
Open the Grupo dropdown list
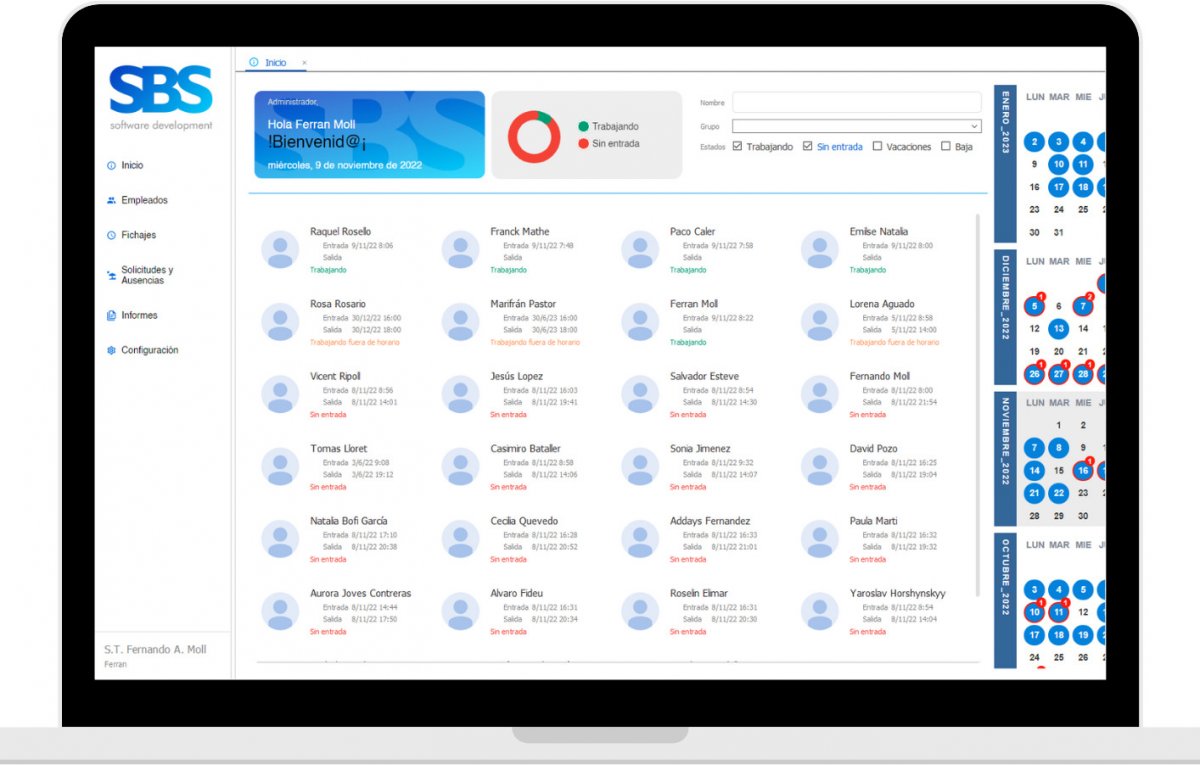(974, 127)
